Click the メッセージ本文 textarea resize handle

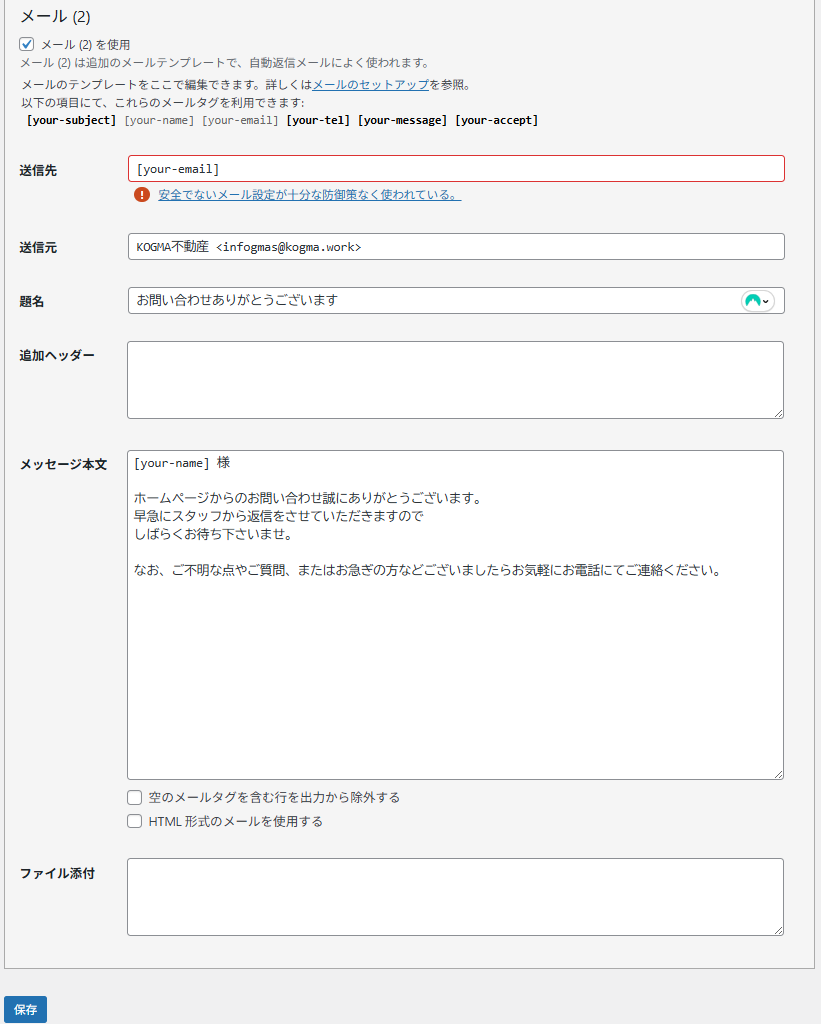click(777, 772)
